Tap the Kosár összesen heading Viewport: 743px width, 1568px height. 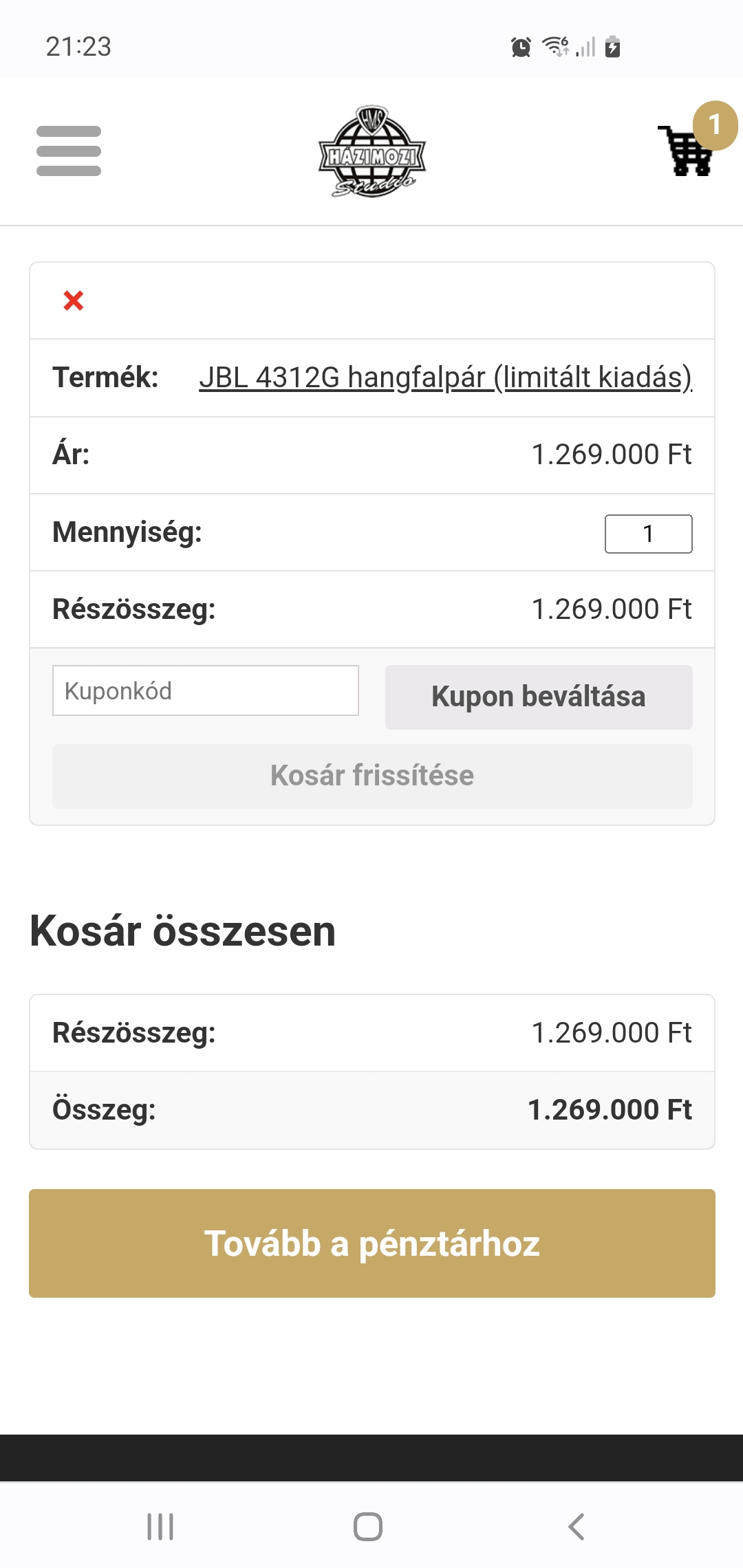click(182, 931)
